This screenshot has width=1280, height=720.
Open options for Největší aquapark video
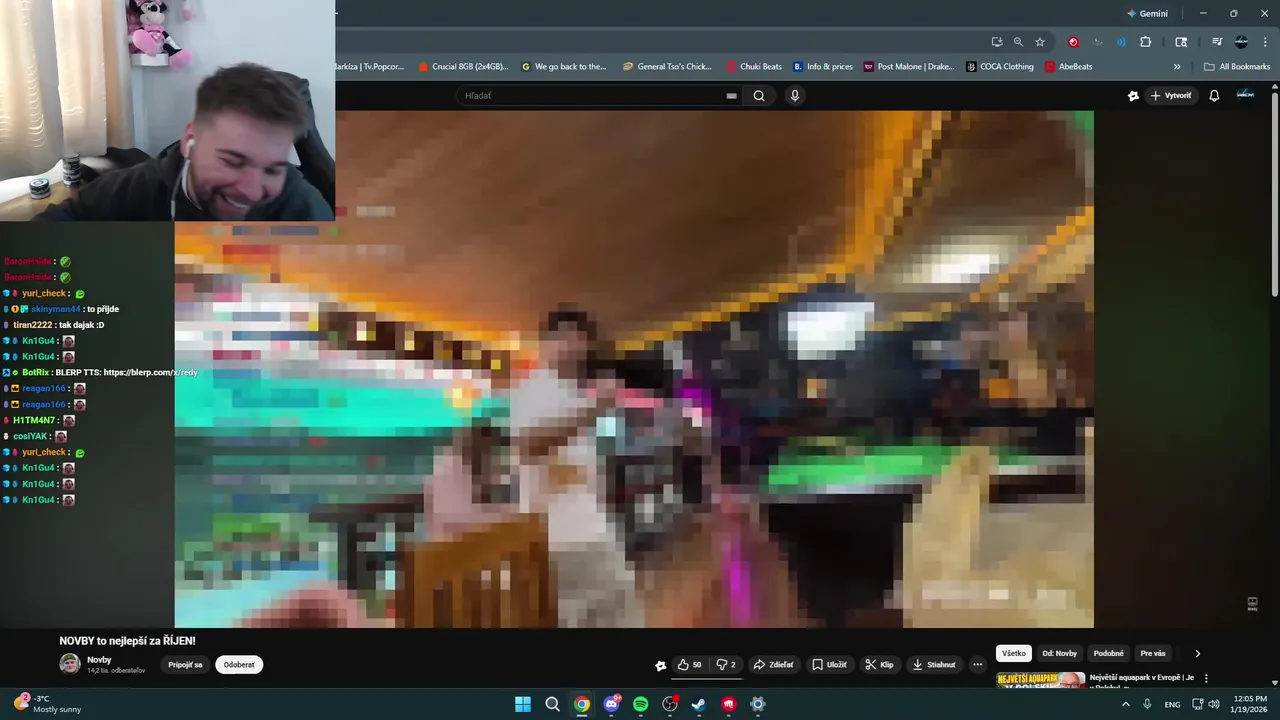click(1206, 678)
